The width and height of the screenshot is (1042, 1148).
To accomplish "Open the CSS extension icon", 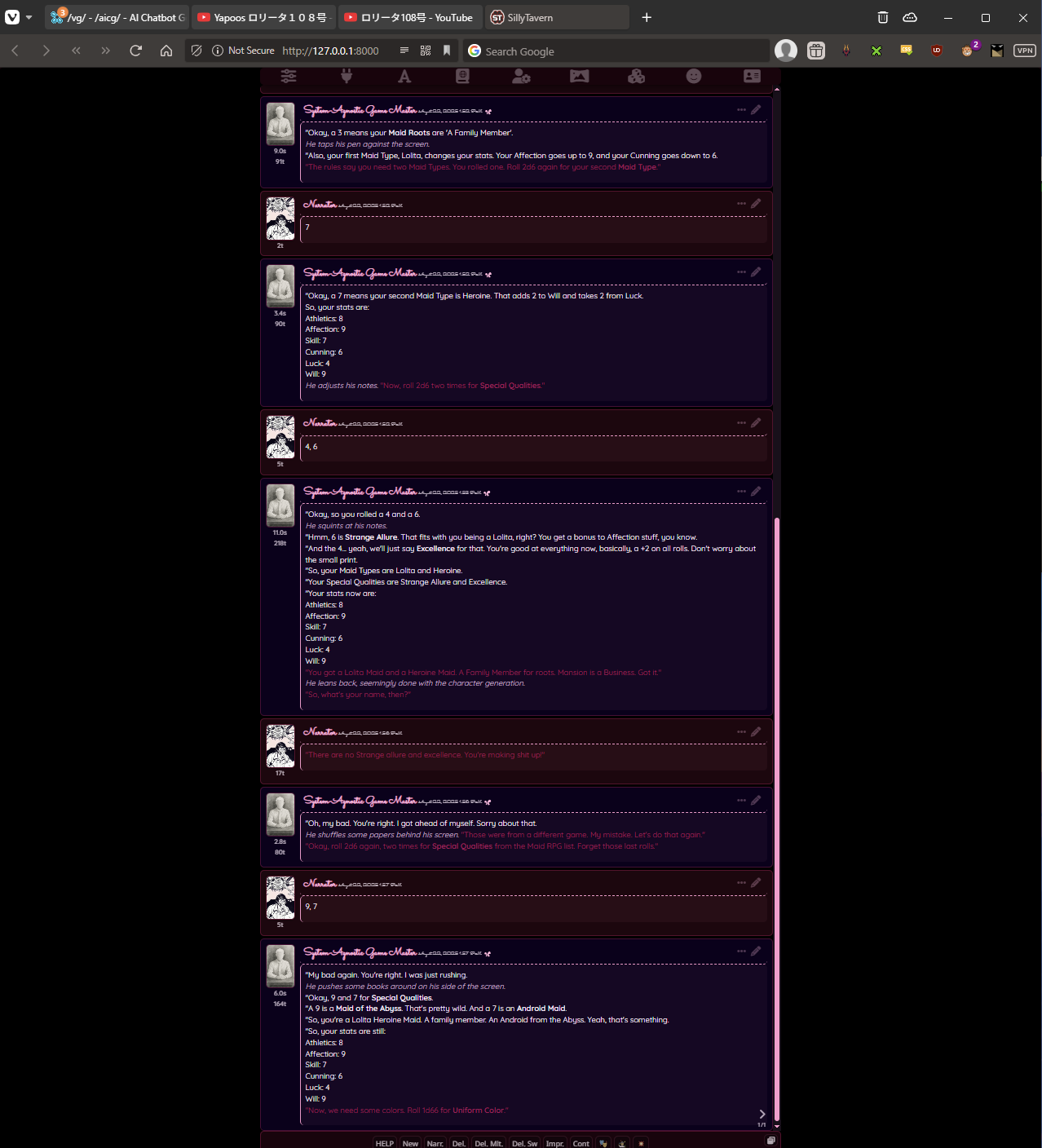I will tap(906, 51).
